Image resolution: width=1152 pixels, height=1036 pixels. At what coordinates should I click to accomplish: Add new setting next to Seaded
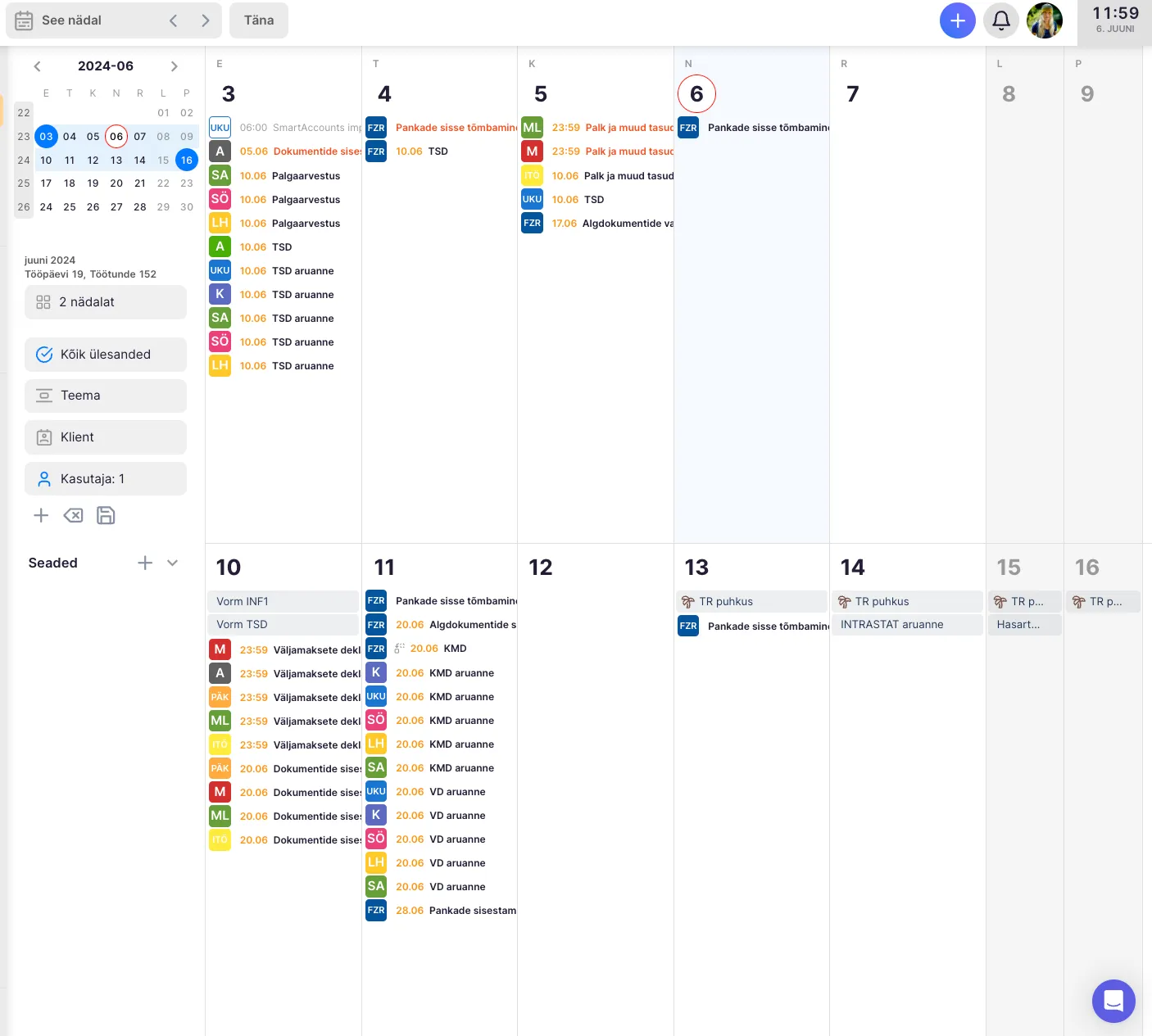[145, 563]
